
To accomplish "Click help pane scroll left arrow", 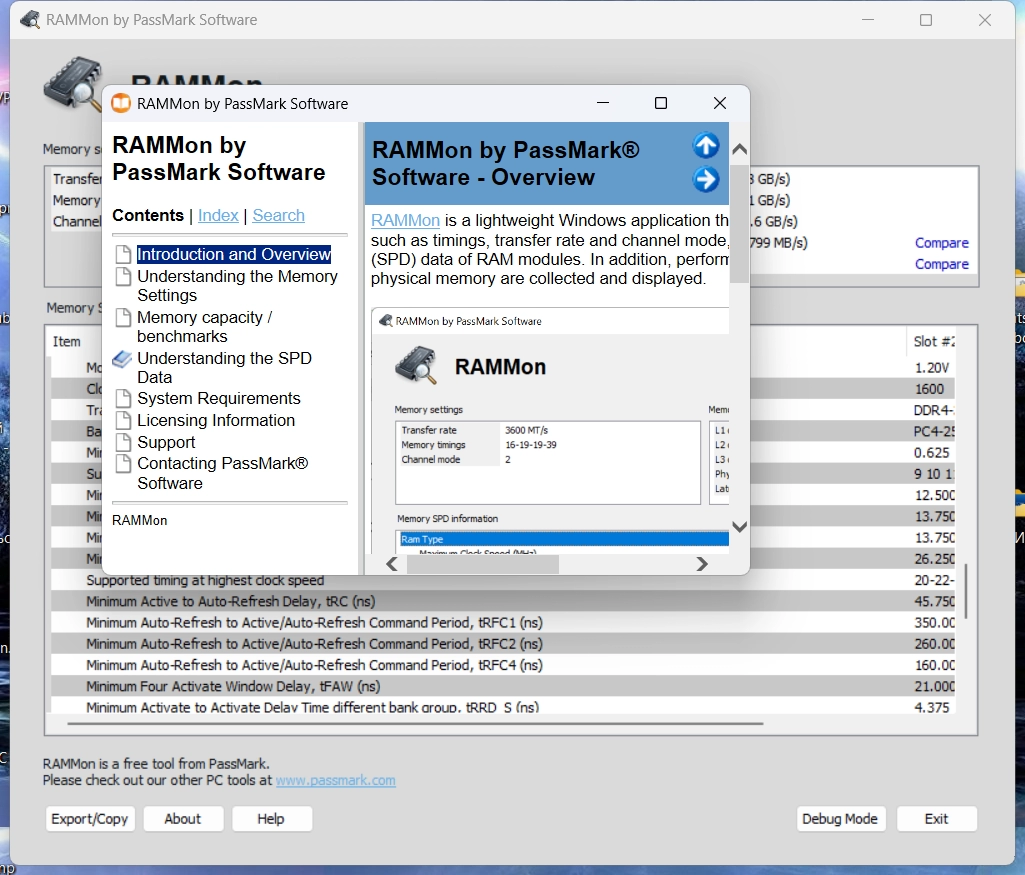I will pos(392,564).
